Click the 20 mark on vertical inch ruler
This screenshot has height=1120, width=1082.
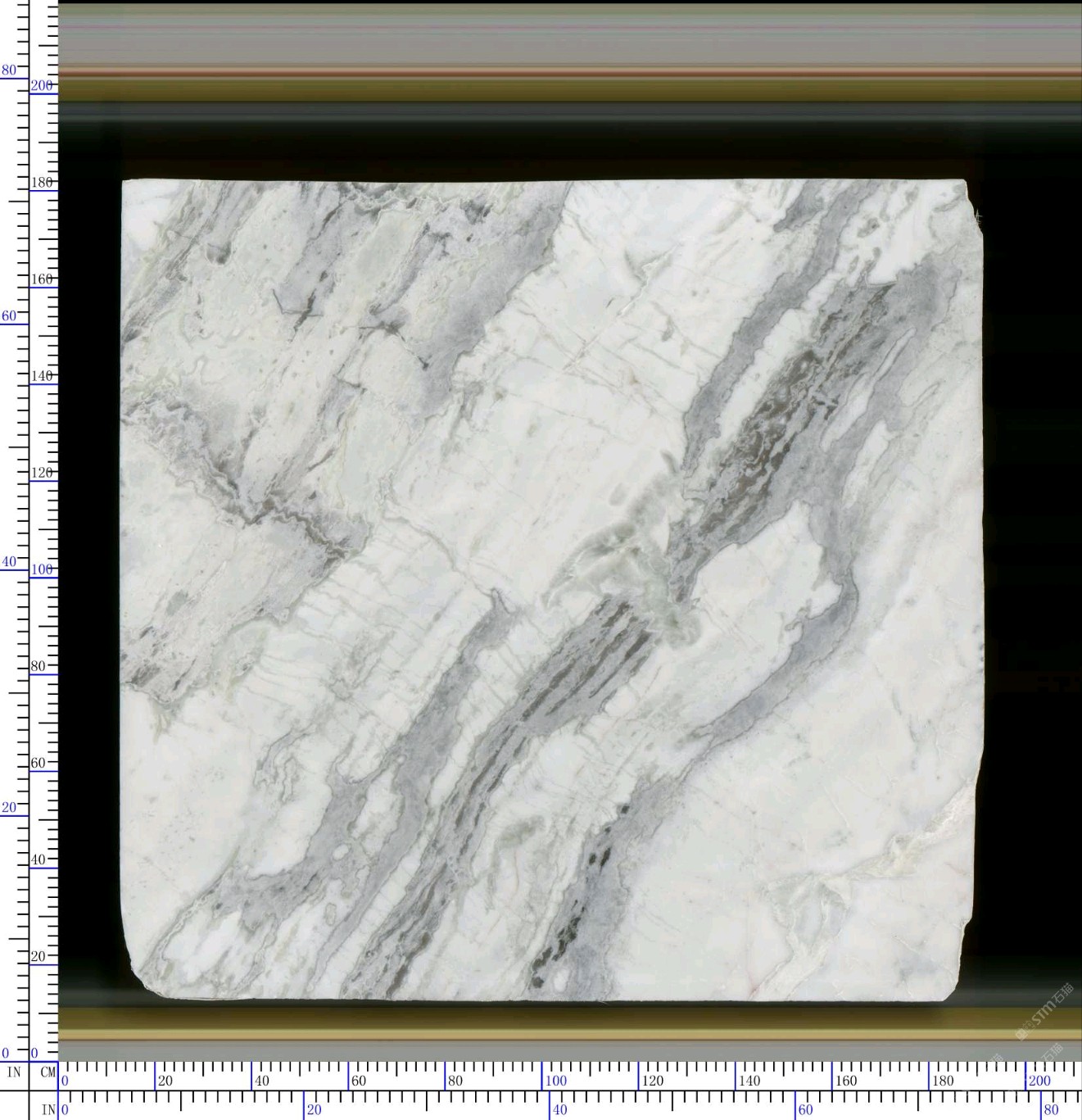9,807
